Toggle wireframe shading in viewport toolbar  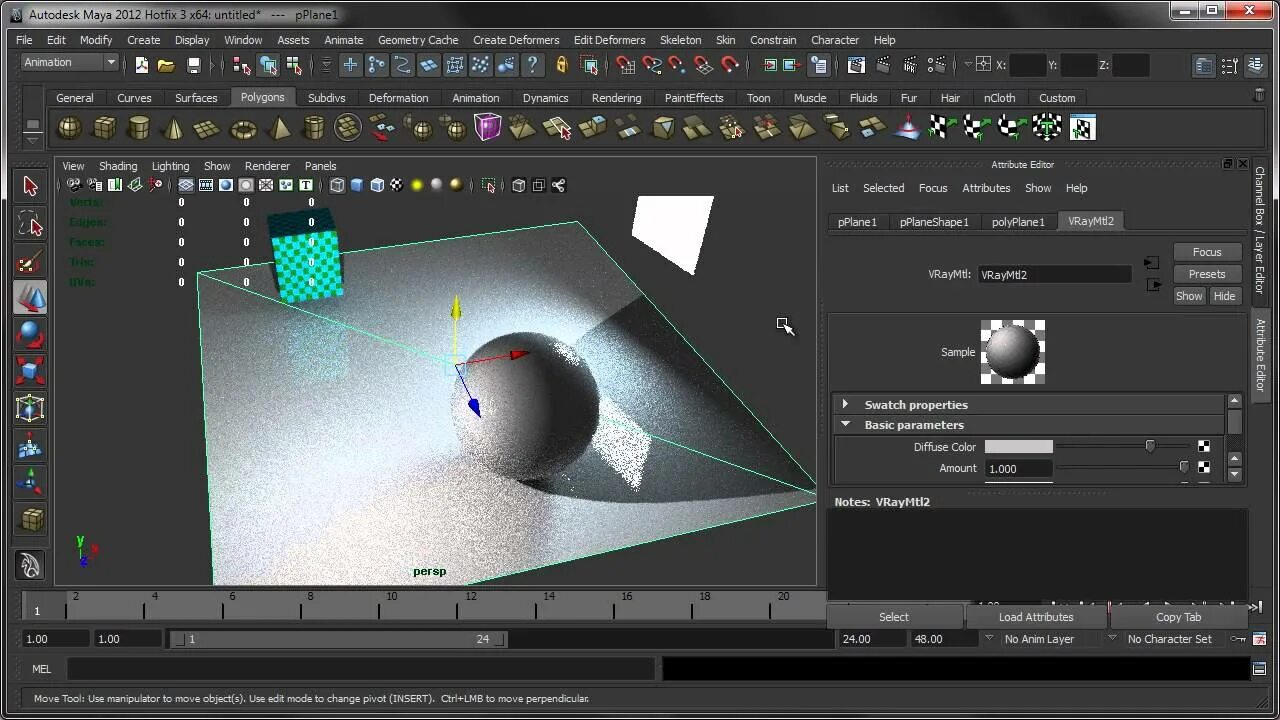pyautogui.click(x=337, y=185)
